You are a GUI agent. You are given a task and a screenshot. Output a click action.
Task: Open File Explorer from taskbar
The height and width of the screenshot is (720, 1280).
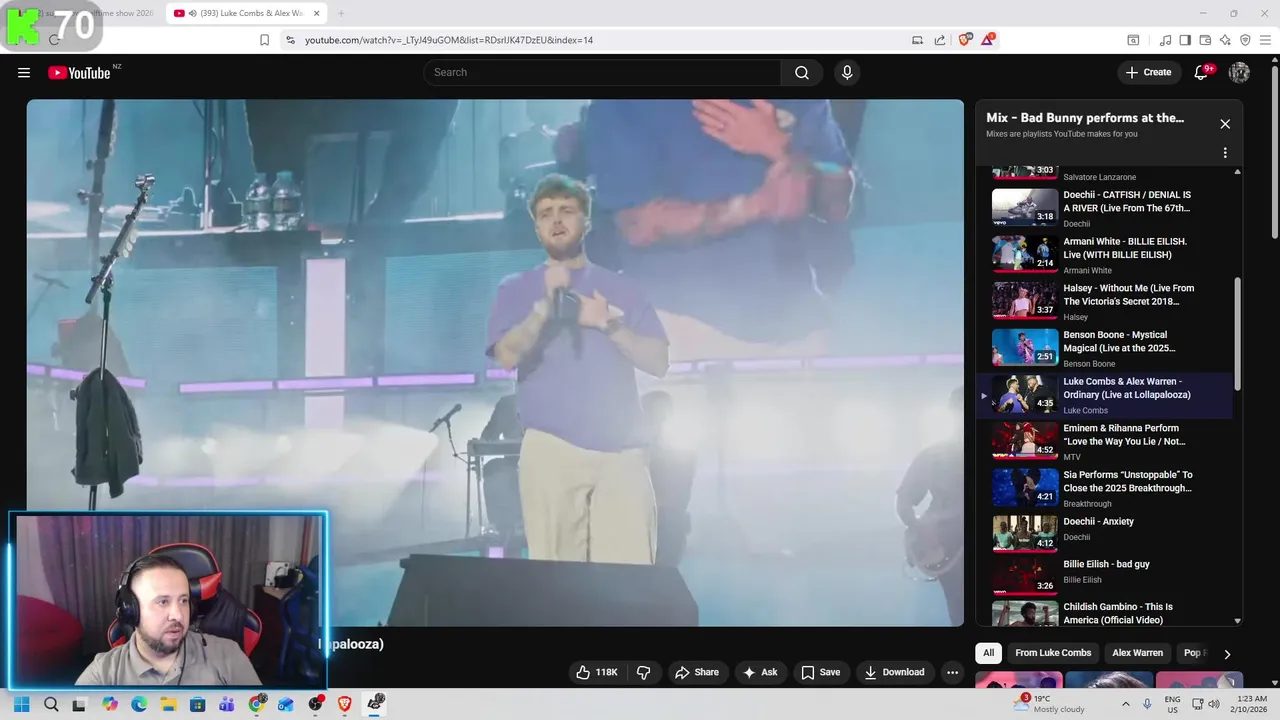click(168, 704)
